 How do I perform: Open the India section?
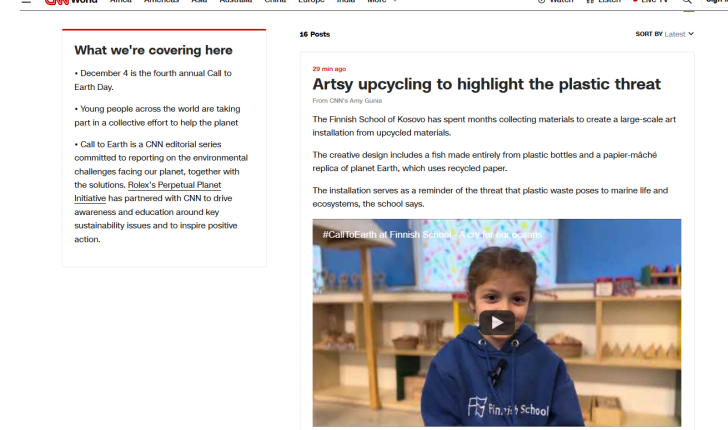(345, 2)
